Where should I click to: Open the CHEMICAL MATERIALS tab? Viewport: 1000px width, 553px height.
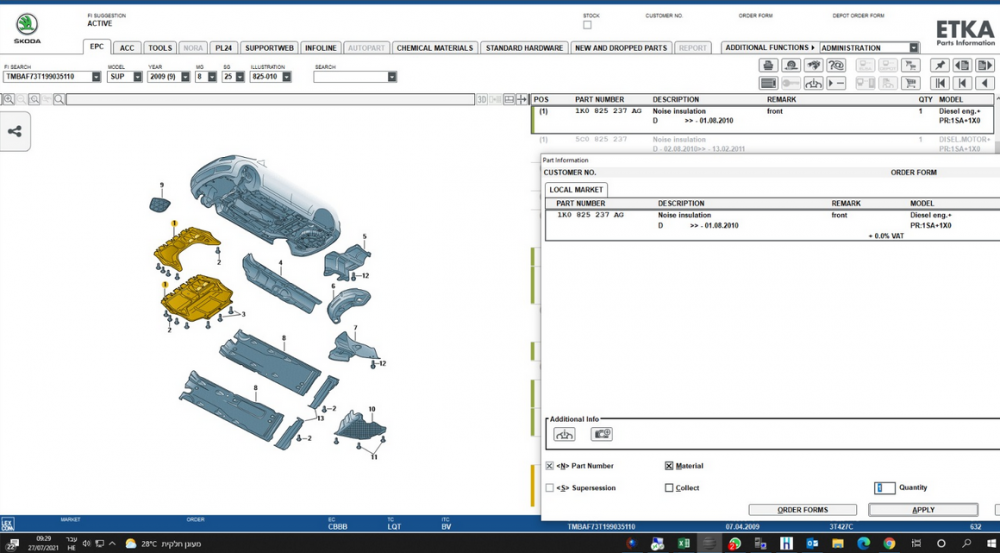[x=435, y=48]
